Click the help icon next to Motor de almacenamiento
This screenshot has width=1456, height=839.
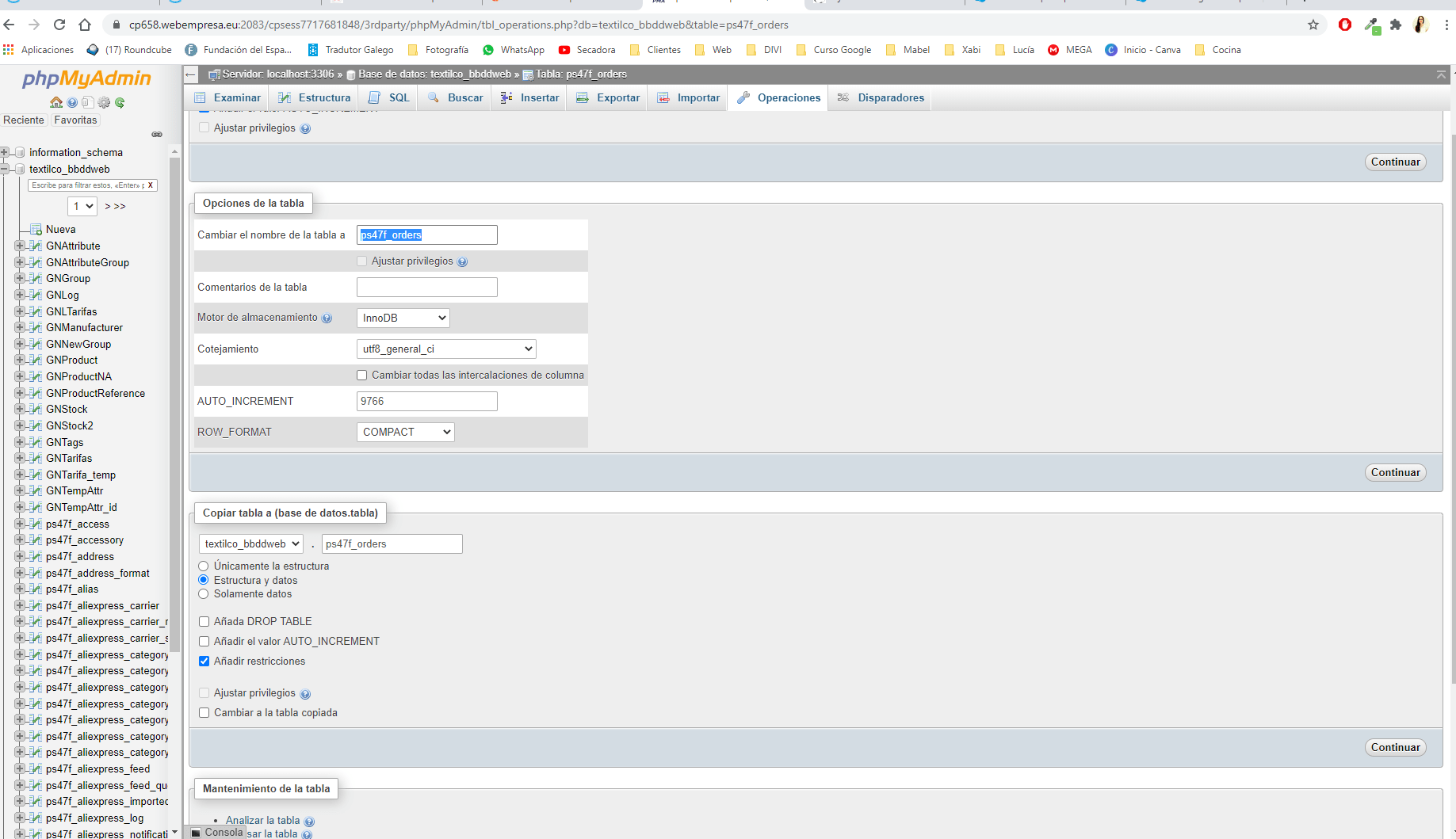327,318
